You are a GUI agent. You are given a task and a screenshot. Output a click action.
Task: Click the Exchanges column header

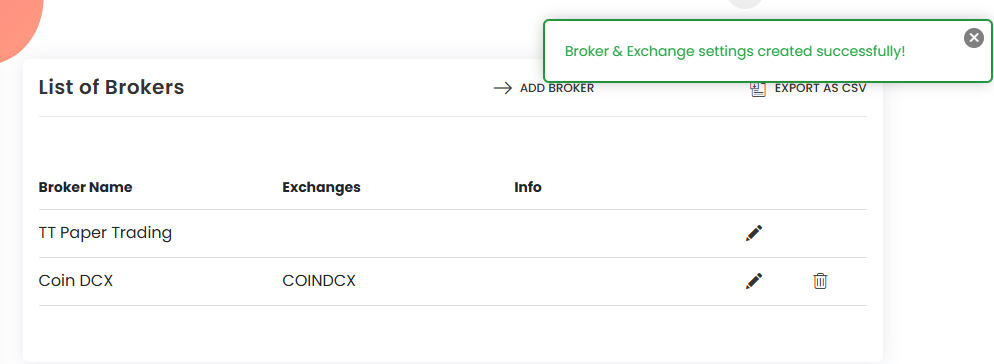[321, 188]
